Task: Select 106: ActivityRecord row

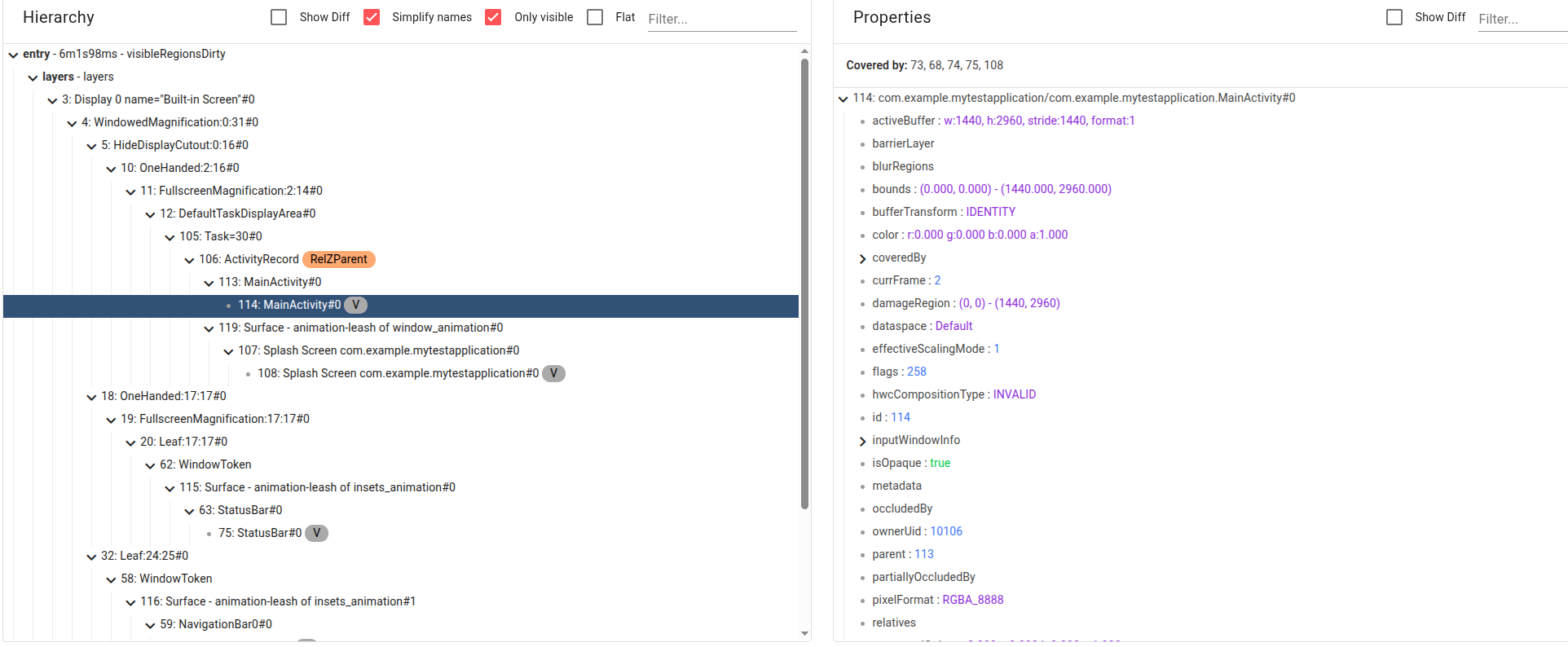Action: pos(401,259)
